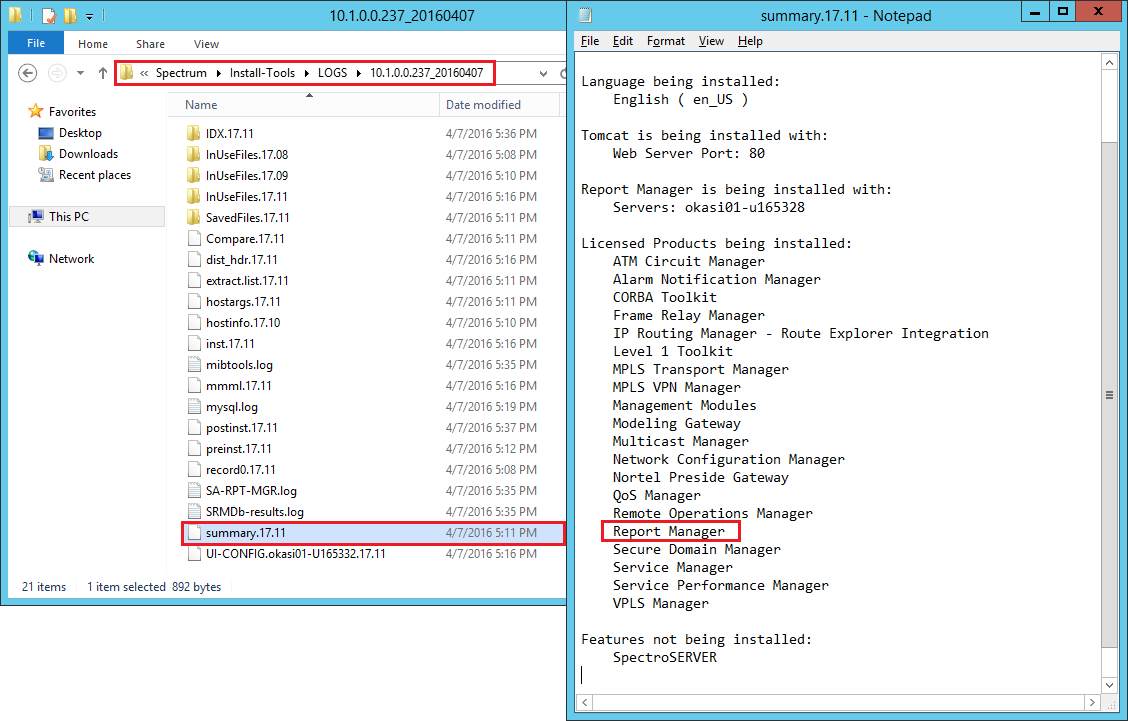
Task: Click the Up one level arrow
Action: click(102, 72)
